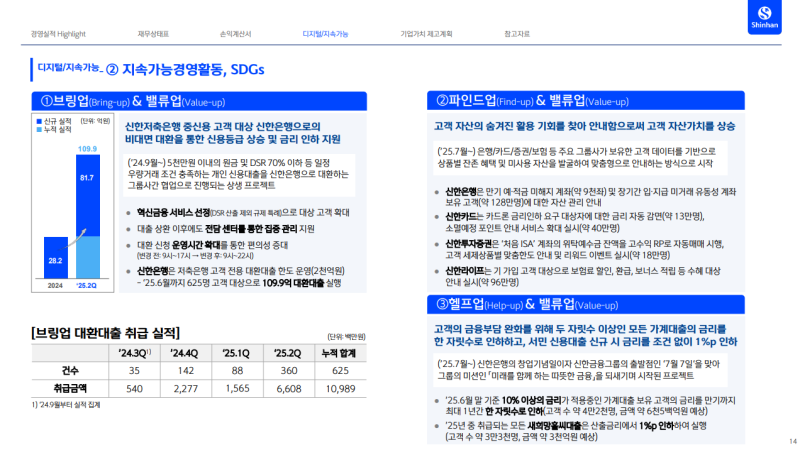This screenshot has height=450, width=800.
Task: Click the 109.9 total label above chart
Action: (87, 149)
